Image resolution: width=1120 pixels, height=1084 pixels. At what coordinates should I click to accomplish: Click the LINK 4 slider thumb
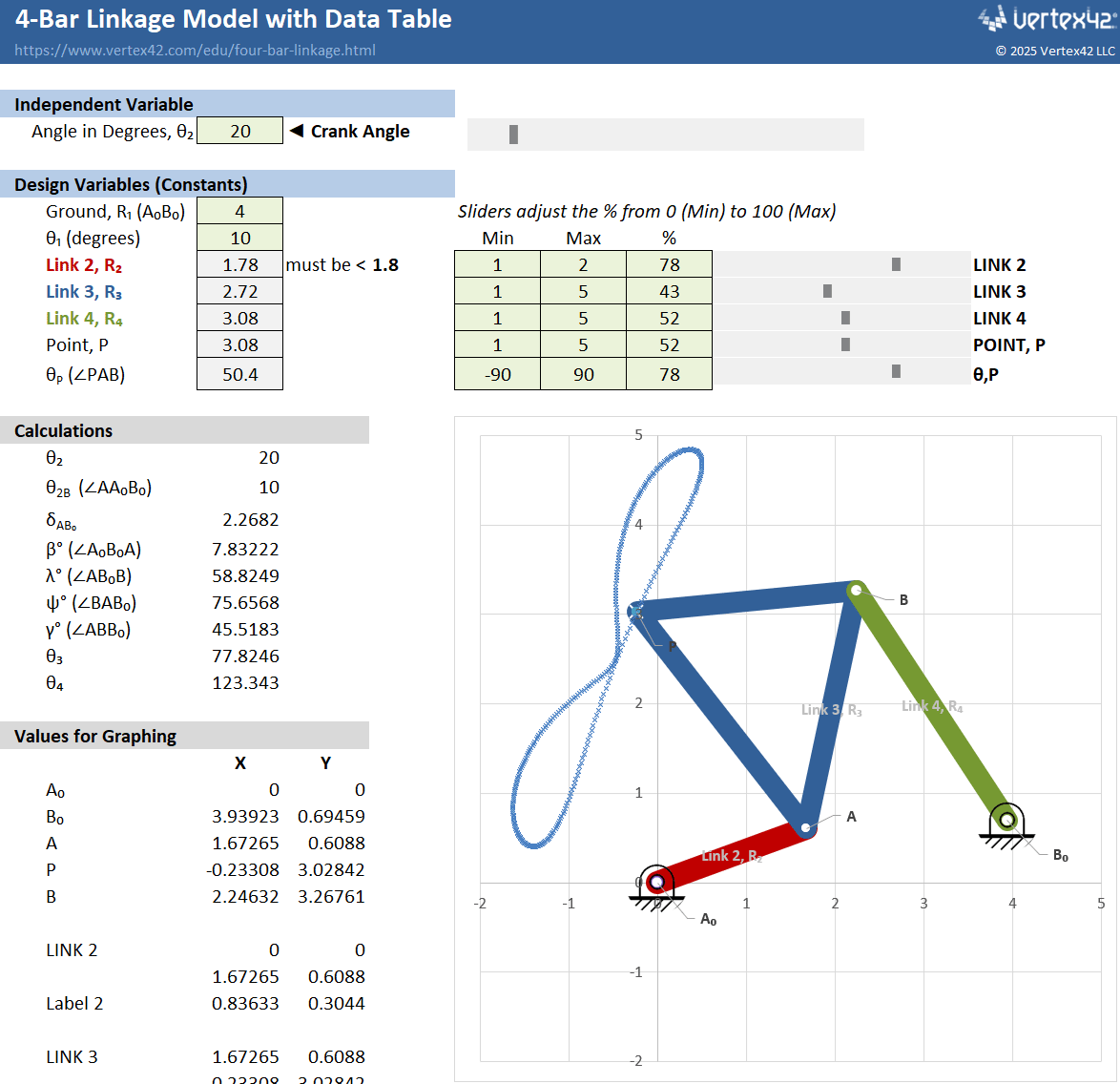tap(845, 318)
